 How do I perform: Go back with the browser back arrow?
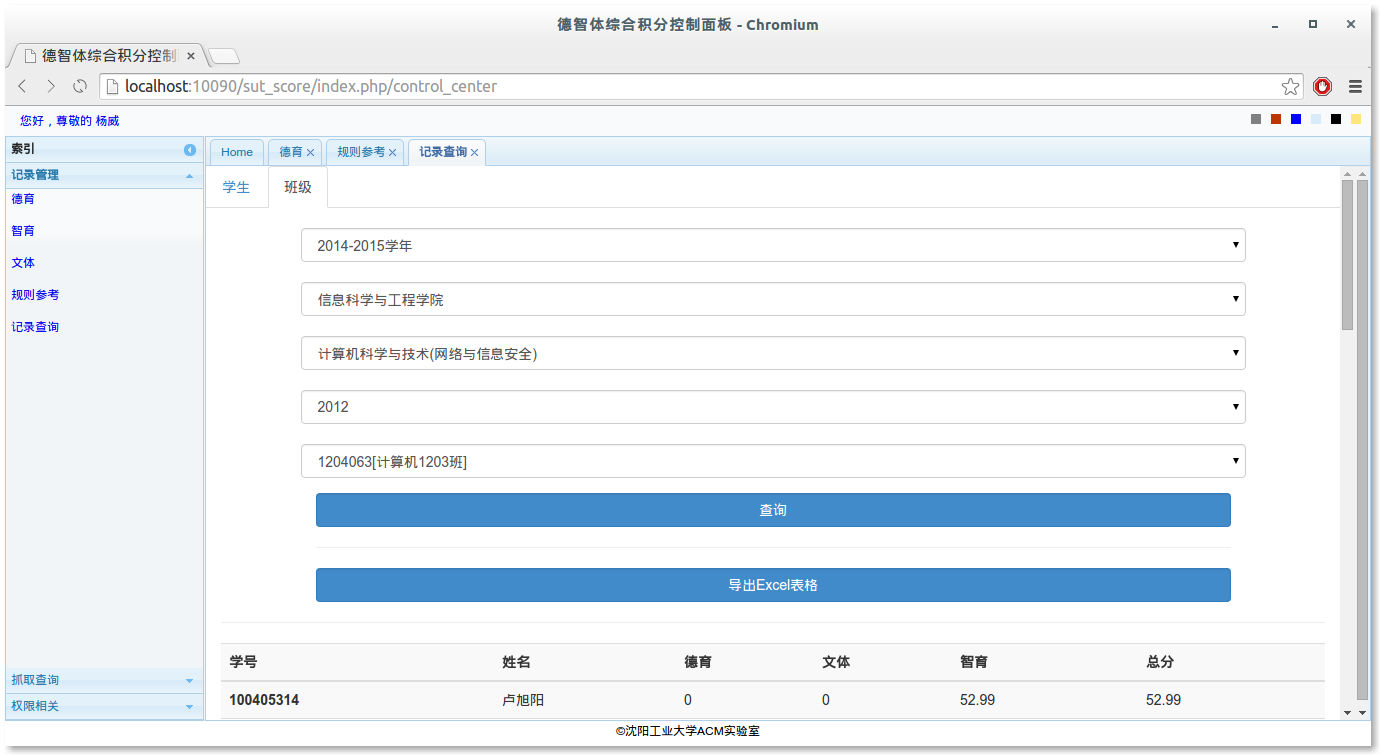pos(22,87)
